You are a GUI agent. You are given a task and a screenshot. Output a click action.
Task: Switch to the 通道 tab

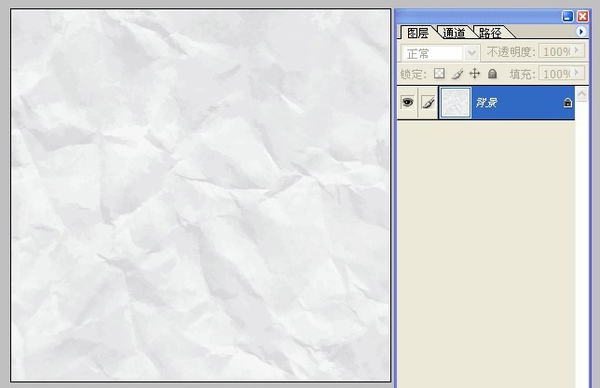point(454,33)
